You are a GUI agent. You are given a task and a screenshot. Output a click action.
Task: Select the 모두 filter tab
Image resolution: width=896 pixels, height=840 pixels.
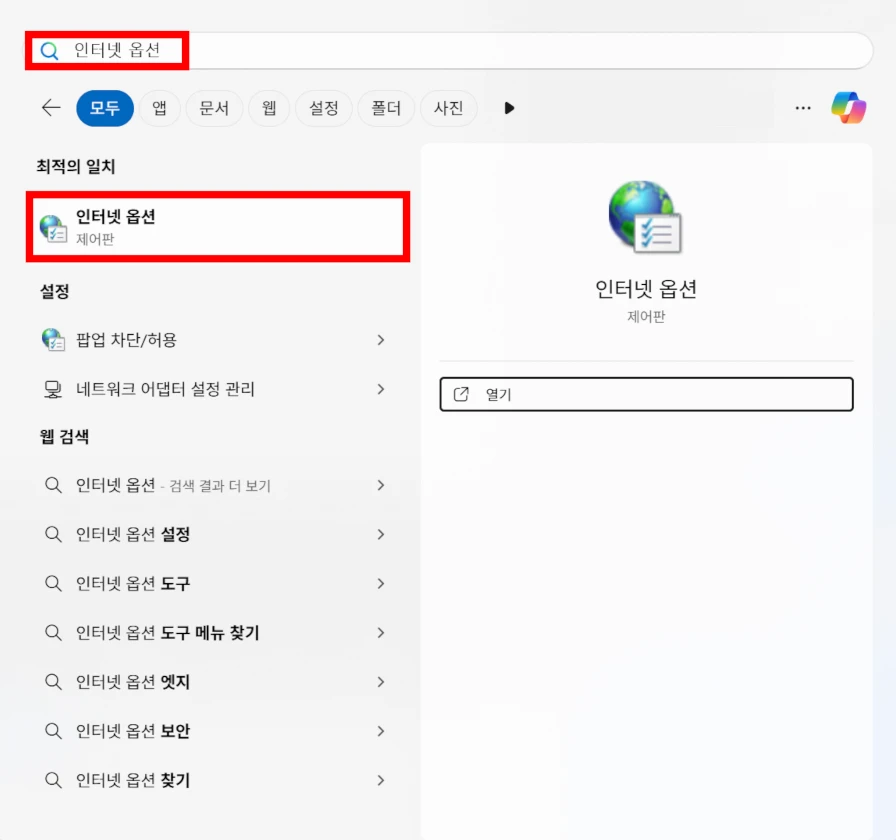[x=105, y=108]
